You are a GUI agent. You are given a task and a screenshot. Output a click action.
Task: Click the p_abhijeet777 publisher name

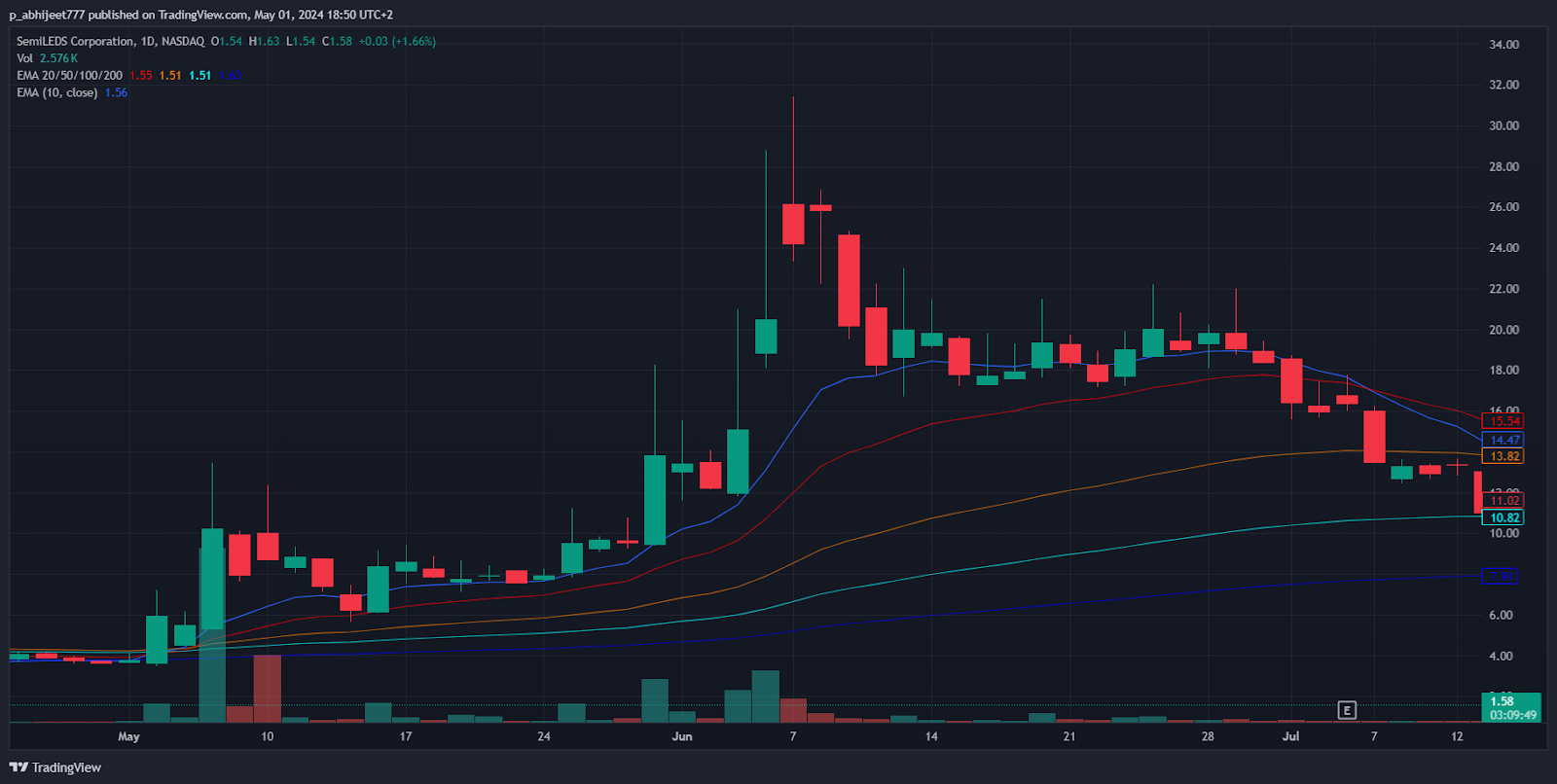coord(47,15)
